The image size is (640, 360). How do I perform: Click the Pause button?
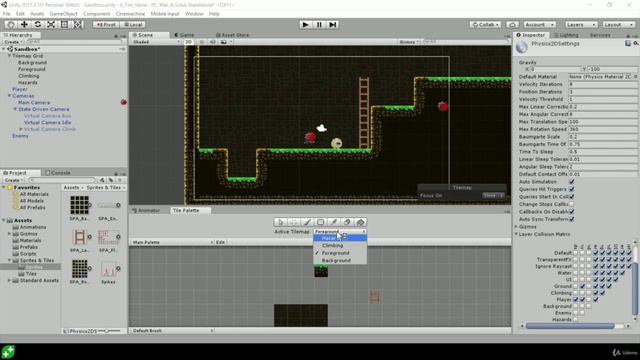[x=319, y=24]
